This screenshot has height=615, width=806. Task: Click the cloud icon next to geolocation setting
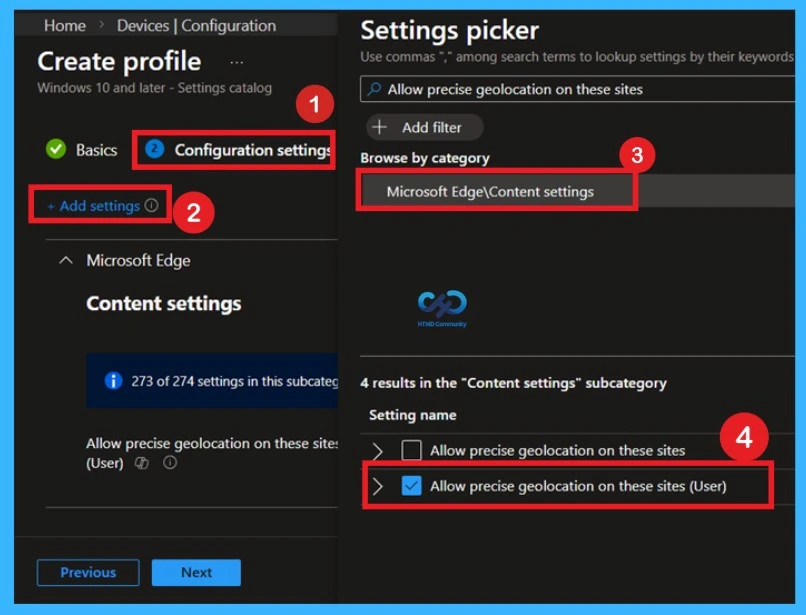[141, 462]
